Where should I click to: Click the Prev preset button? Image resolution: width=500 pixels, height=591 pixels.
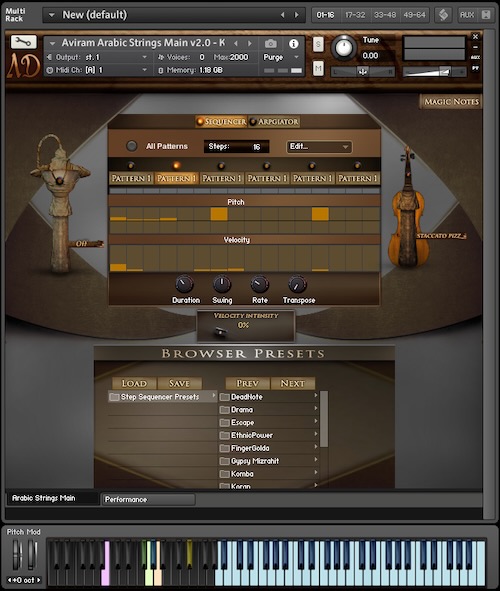[248, 383]
